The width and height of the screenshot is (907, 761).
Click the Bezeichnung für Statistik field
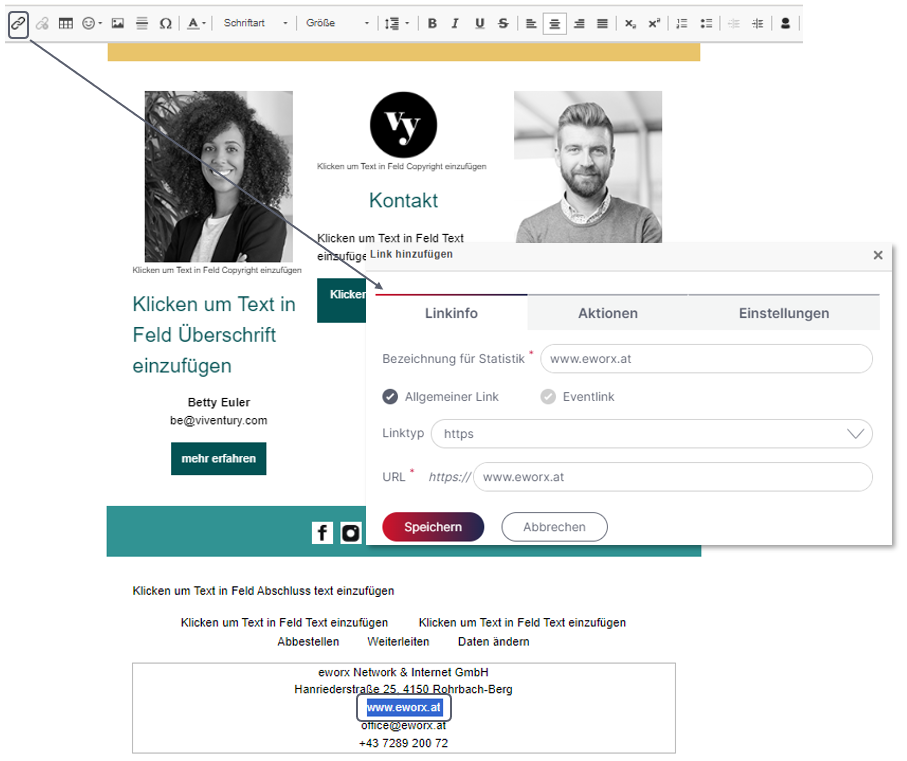(706, 359)
